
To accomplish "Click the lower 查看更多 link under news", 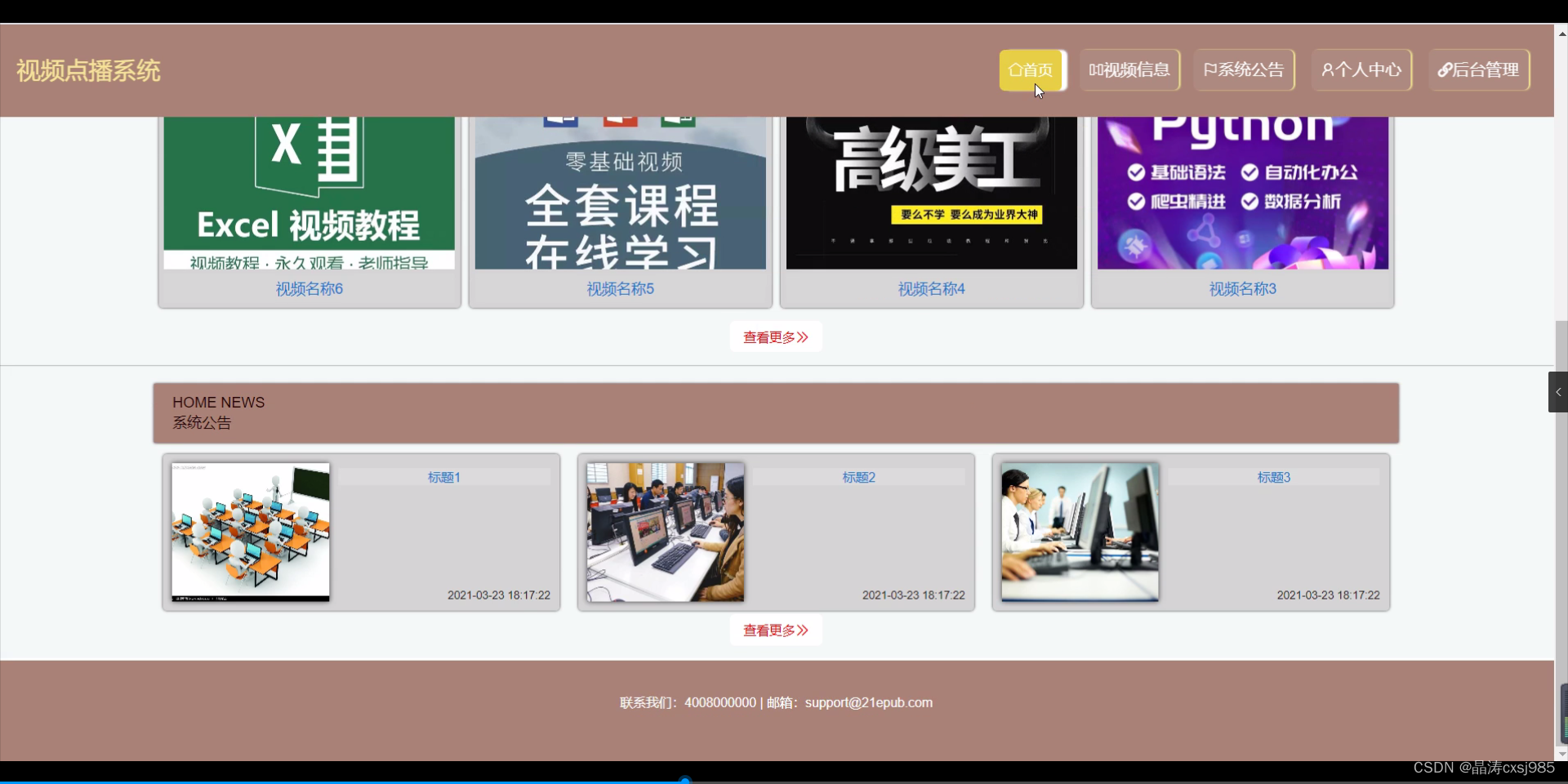I will [x=774, y=630].
